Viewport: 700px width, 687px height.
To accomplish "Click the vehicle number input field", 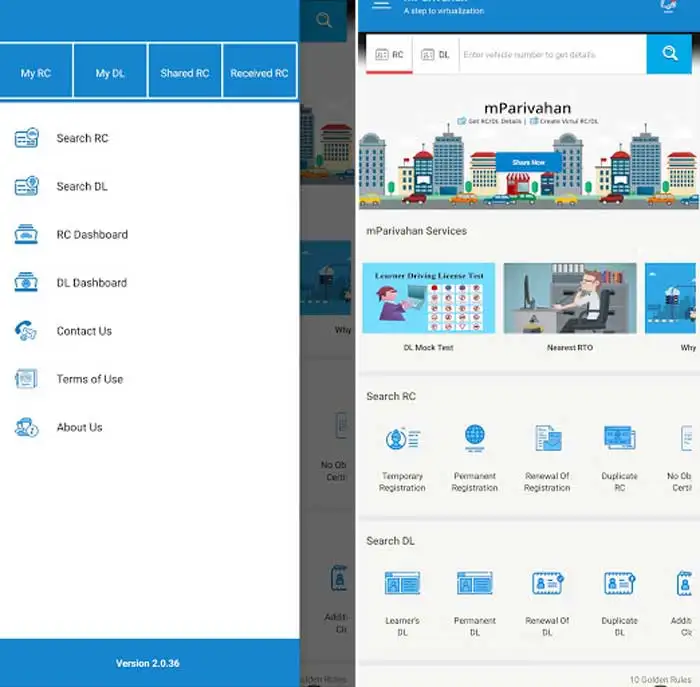I will click(x=550, y=55).
